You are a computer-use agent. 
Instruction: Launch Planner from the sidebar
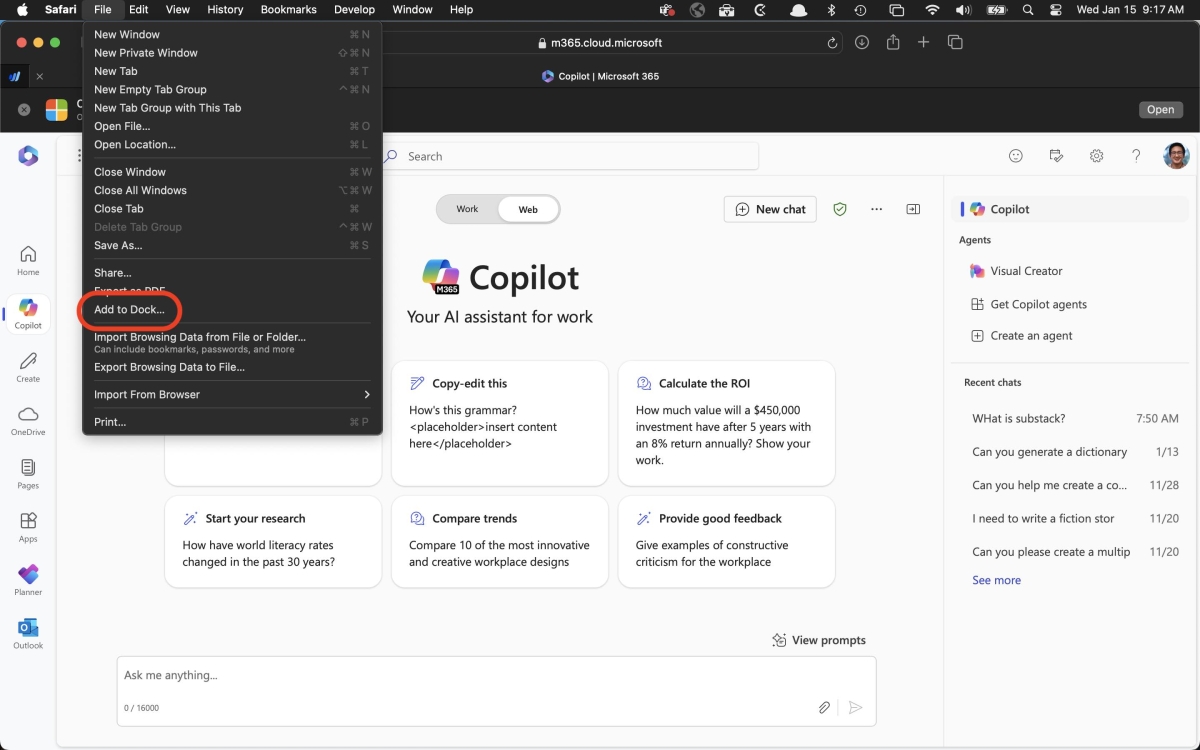pyautogui.click(x=28, y=580)
